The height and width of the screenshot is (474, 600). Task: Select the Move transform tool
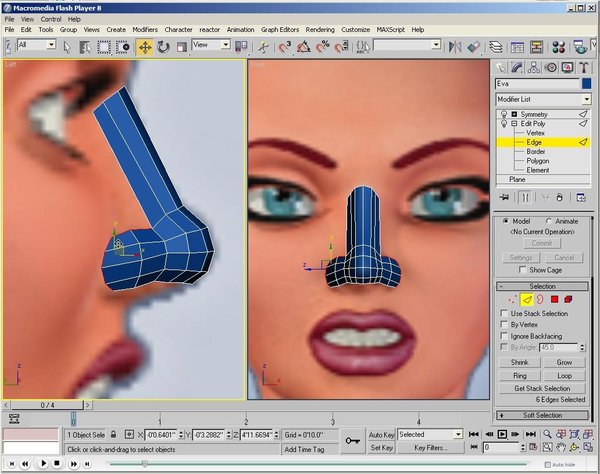click(x=145, y=46)
